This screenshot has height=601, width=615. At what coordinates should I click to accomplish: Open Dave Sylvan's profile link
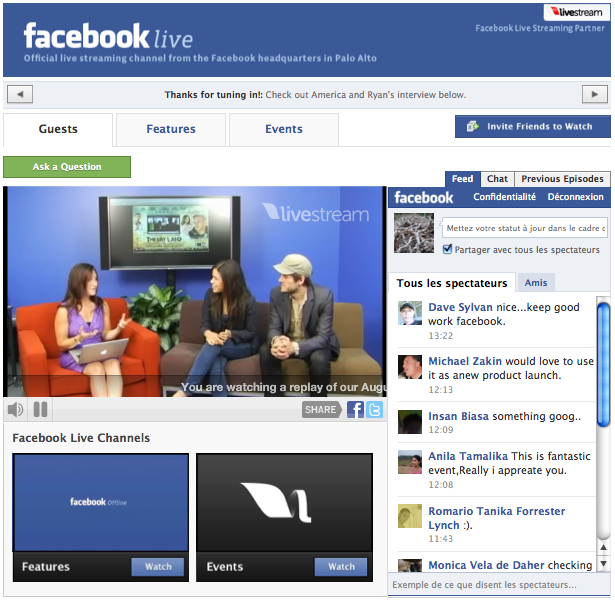pos(460,307)
